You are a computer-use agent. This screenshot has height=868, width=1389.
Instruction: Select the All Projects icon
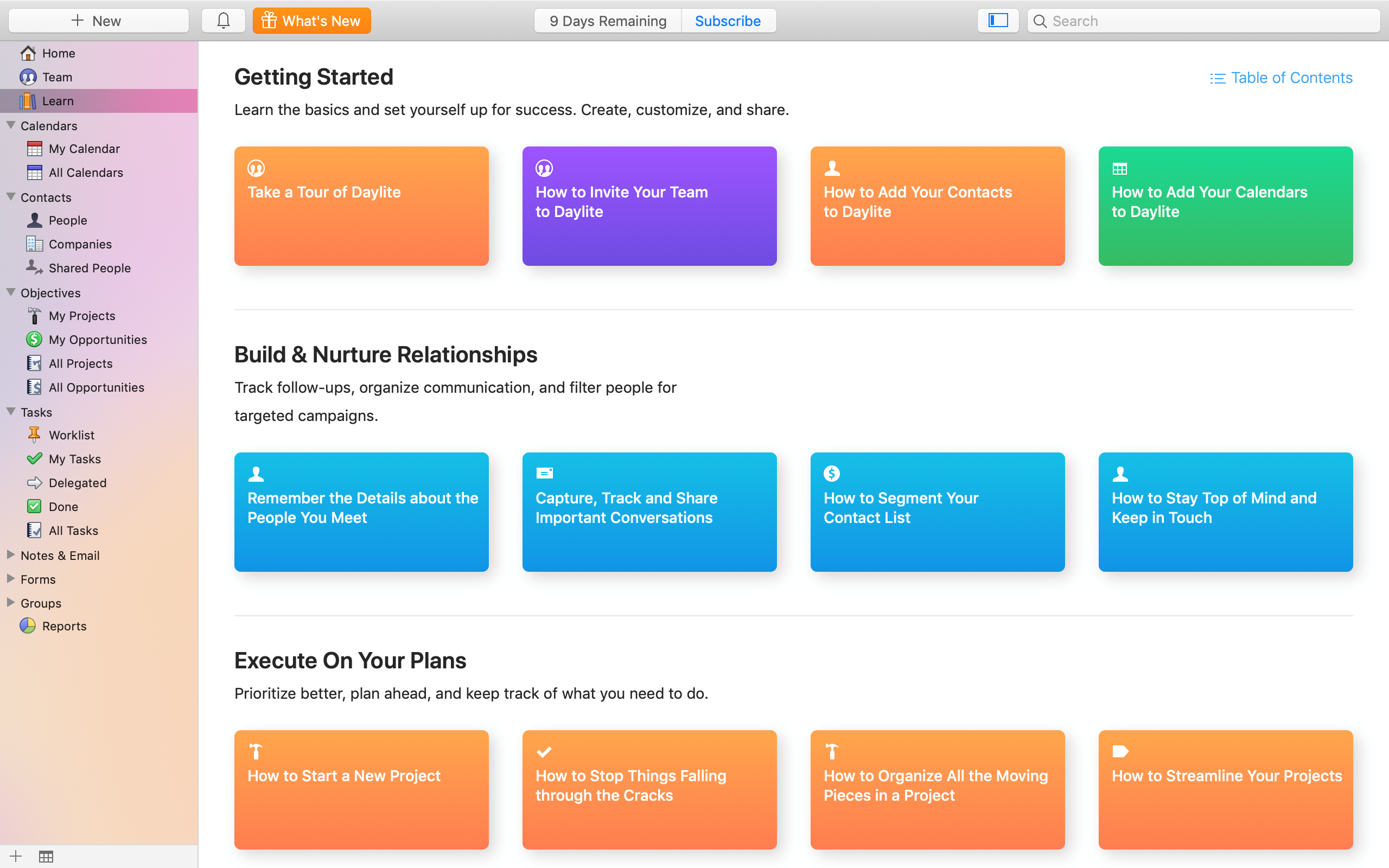tap(34, 363)
